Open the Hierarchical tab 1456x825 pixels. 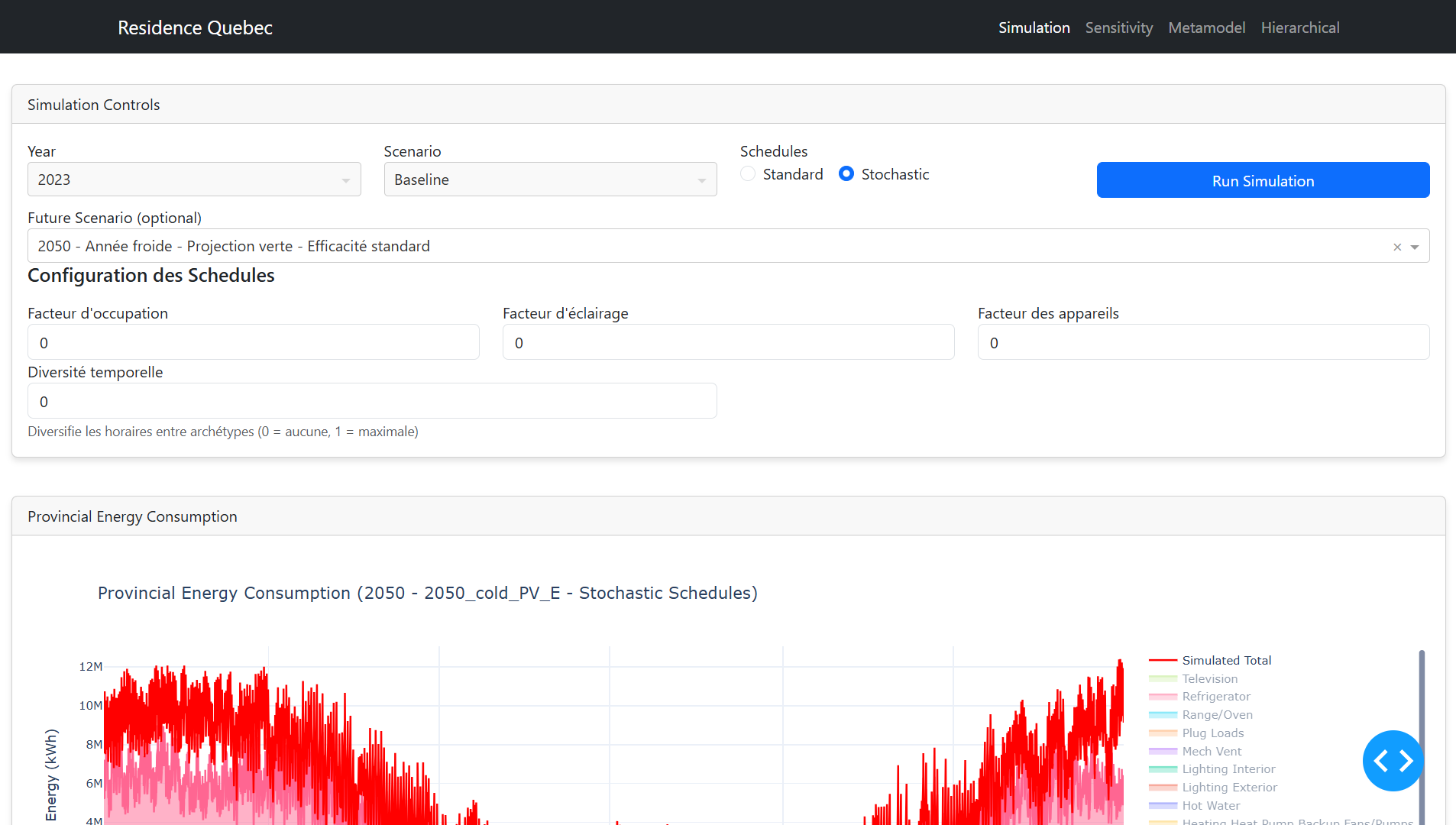coord(1299,27)
